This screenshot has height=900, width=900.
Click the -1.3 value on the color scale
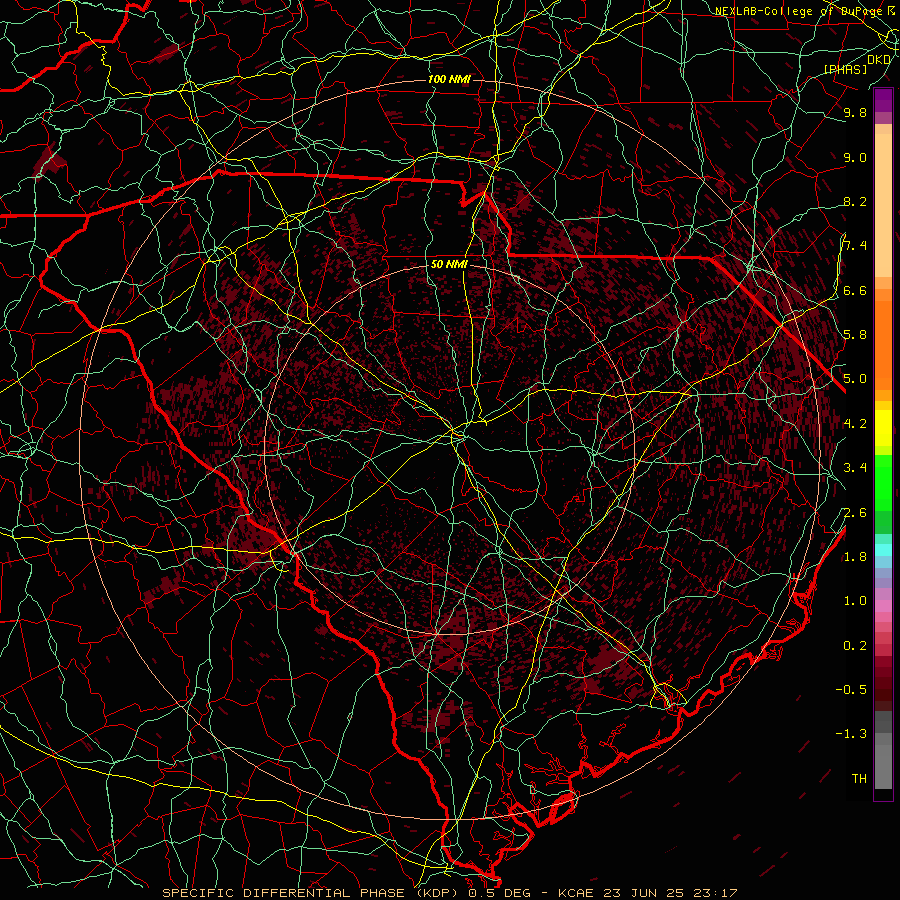tap(851, 734)
